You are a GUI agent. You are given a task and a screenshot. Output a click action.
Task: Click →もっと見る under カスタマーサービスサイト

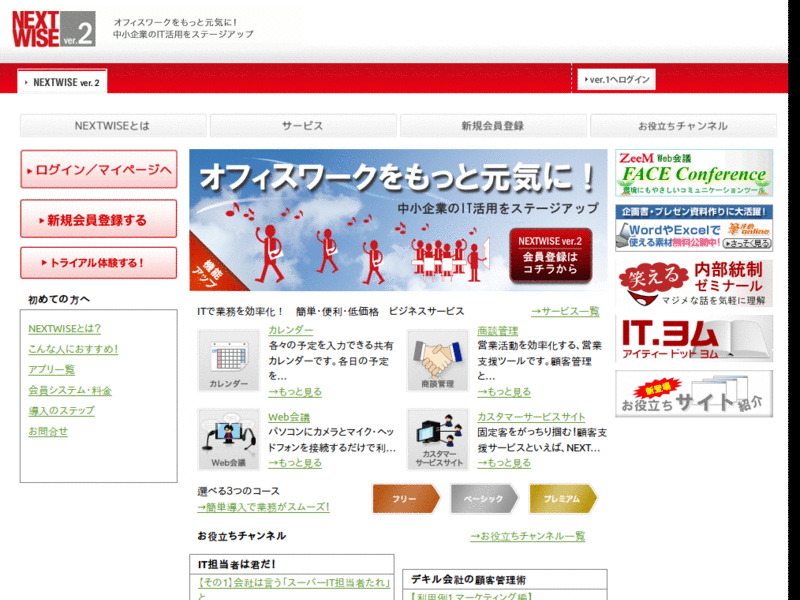coord(504,463)
